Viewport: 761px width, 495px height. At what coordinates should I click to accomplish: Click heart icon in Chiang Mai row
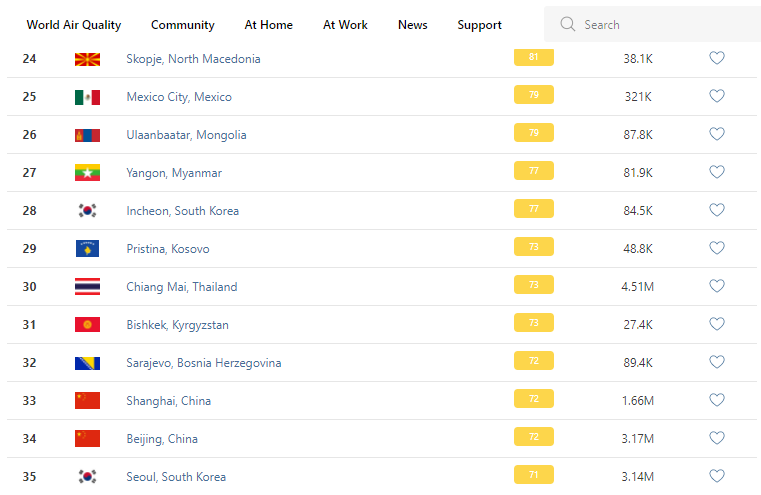point(717,286)
